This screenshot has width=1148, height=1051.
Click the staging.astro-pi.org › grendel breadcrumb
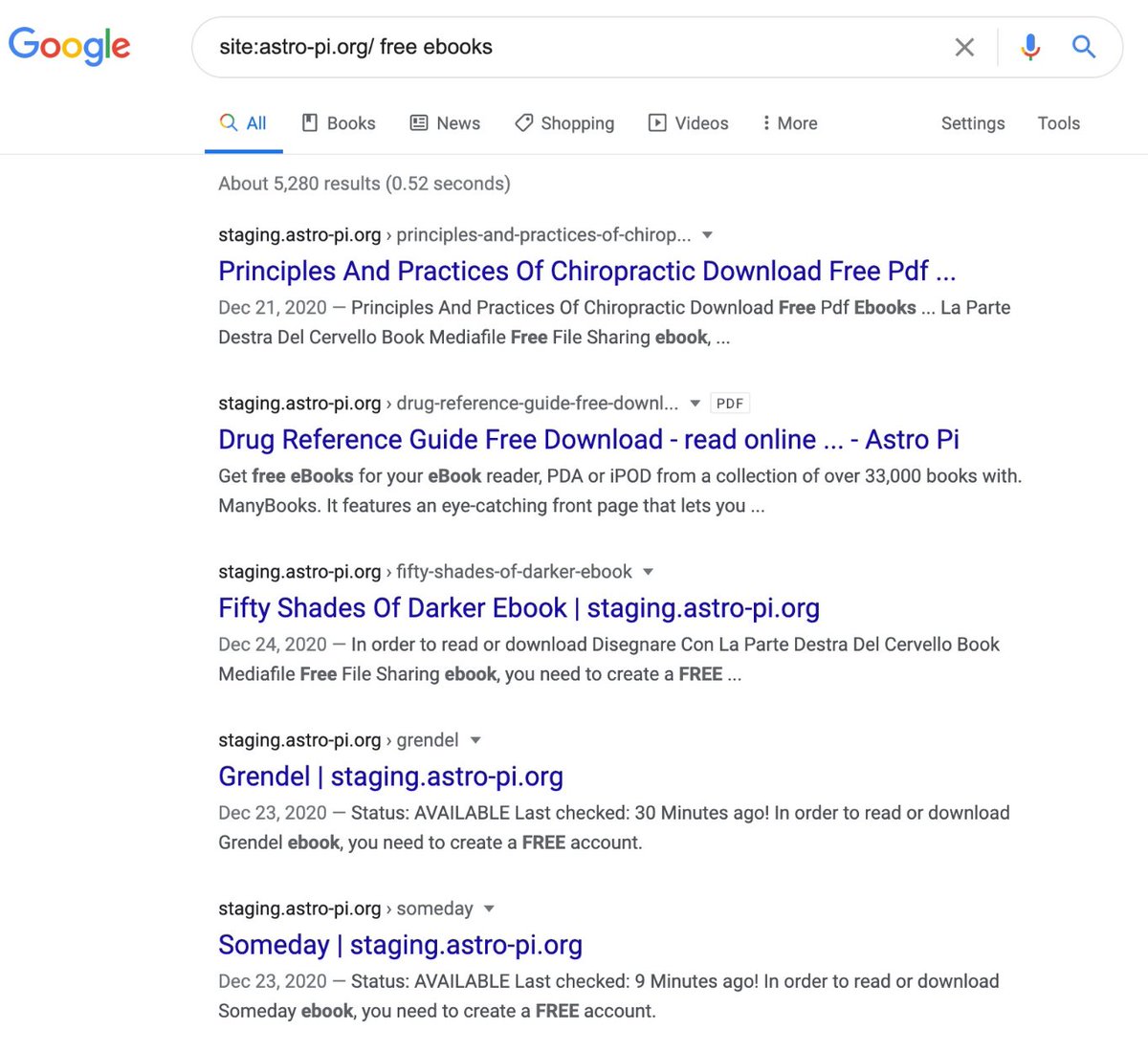coord(338,740)
